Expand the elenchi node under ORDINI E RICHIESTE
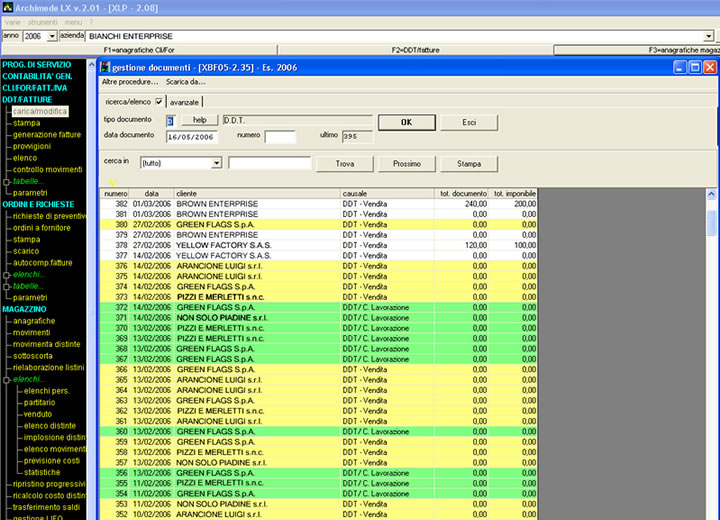 pos(7,275)
